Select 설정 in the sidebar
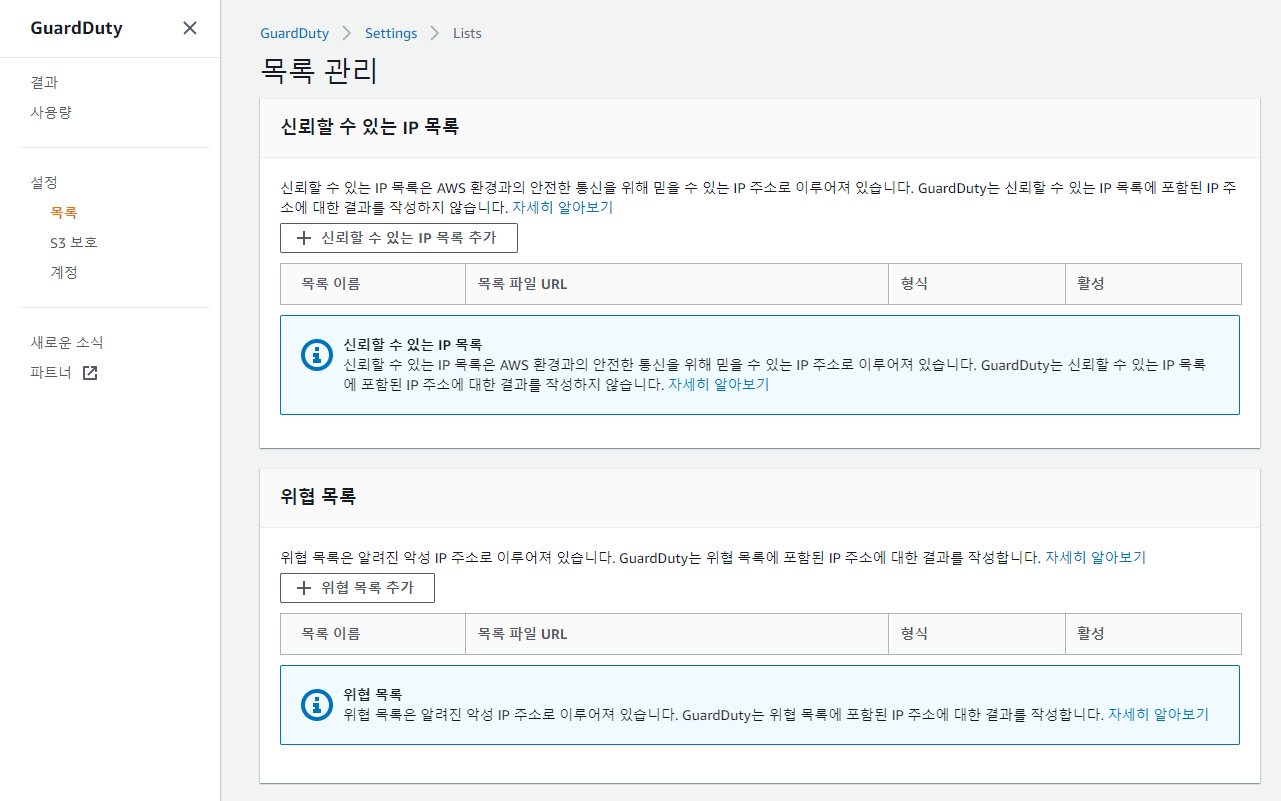The height and width of the screenshot is (801, 1281). pos(44,183)
